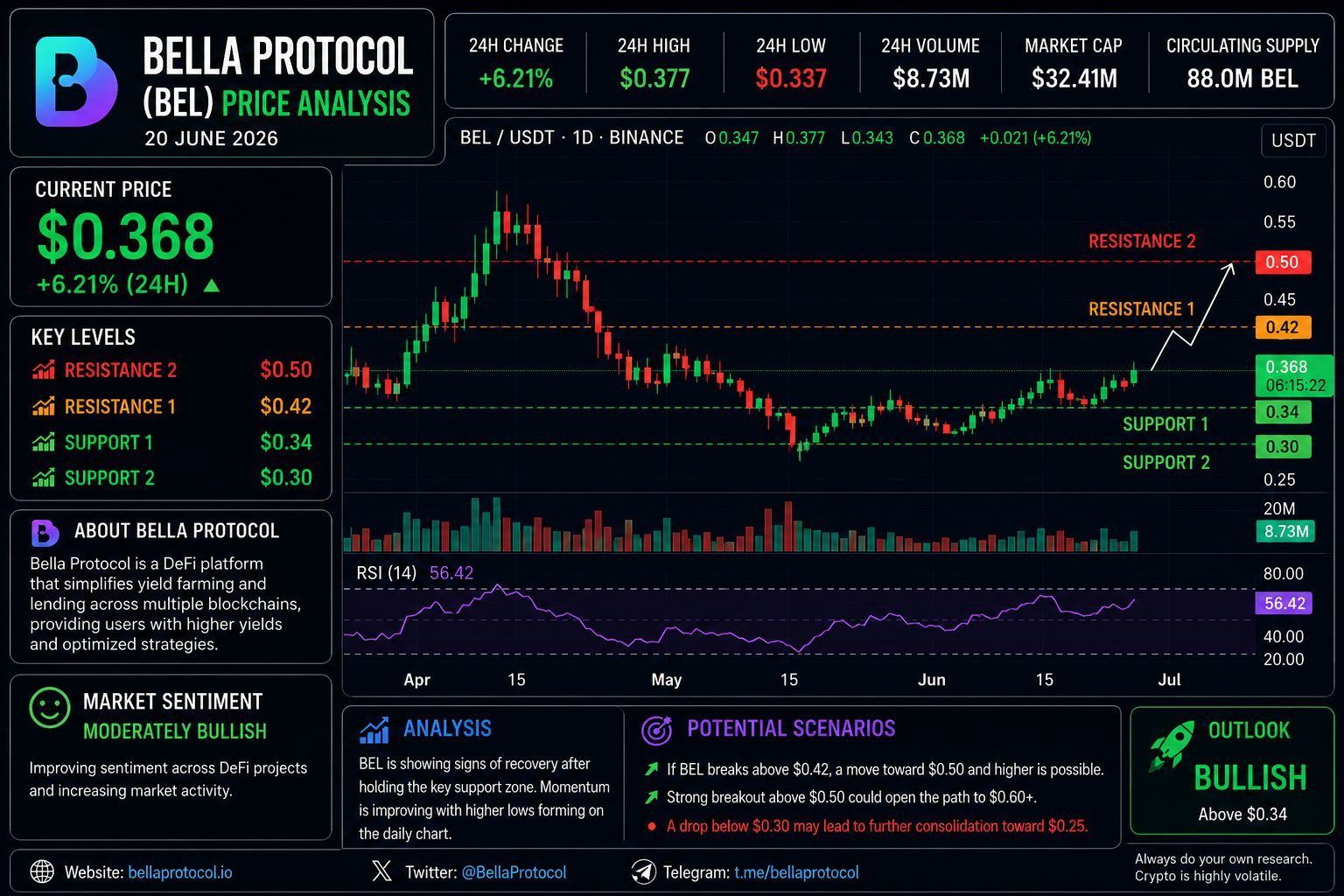The image size is (1344, 896).
Task: Click the SUPPORT 1 label on the chart
Action: tap(1165, 424)
